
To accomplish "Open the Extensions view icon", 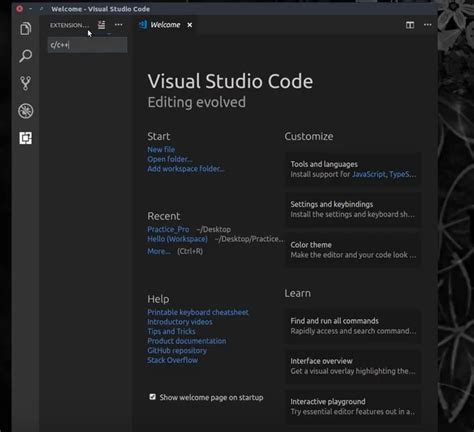I will [x=26, y=138].
